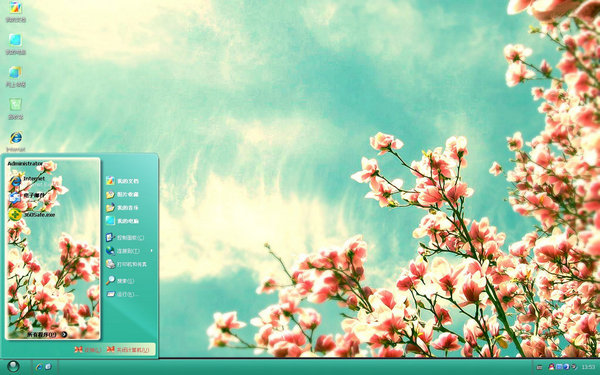Image resolution: width=600 pixels, height=375 pixels.
Task: Expand Connect To (连接到) submenu
Action: point(129,251)
